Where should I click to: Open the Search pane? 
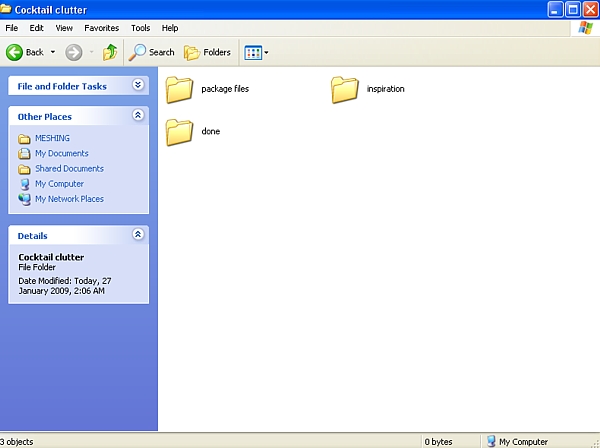click(152, 52)
